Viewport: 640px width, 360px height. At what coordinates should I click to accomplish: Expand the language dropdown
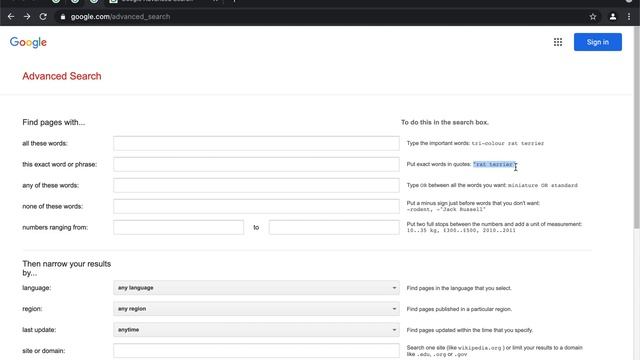pos(256,288)
